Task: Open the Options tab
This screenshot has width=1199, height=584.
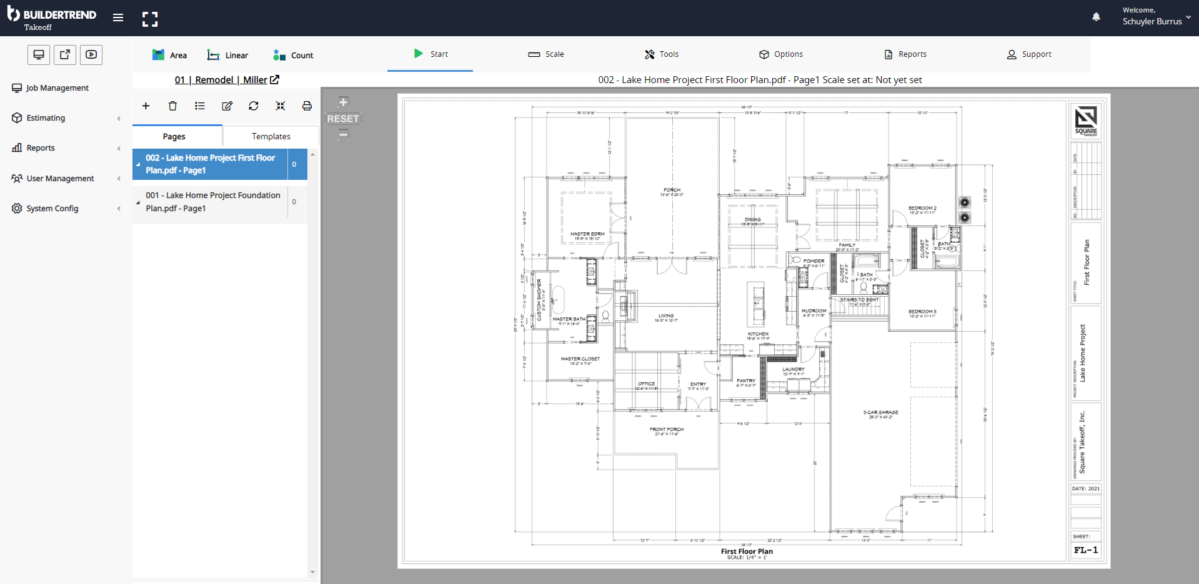Action: pos(781,54)
